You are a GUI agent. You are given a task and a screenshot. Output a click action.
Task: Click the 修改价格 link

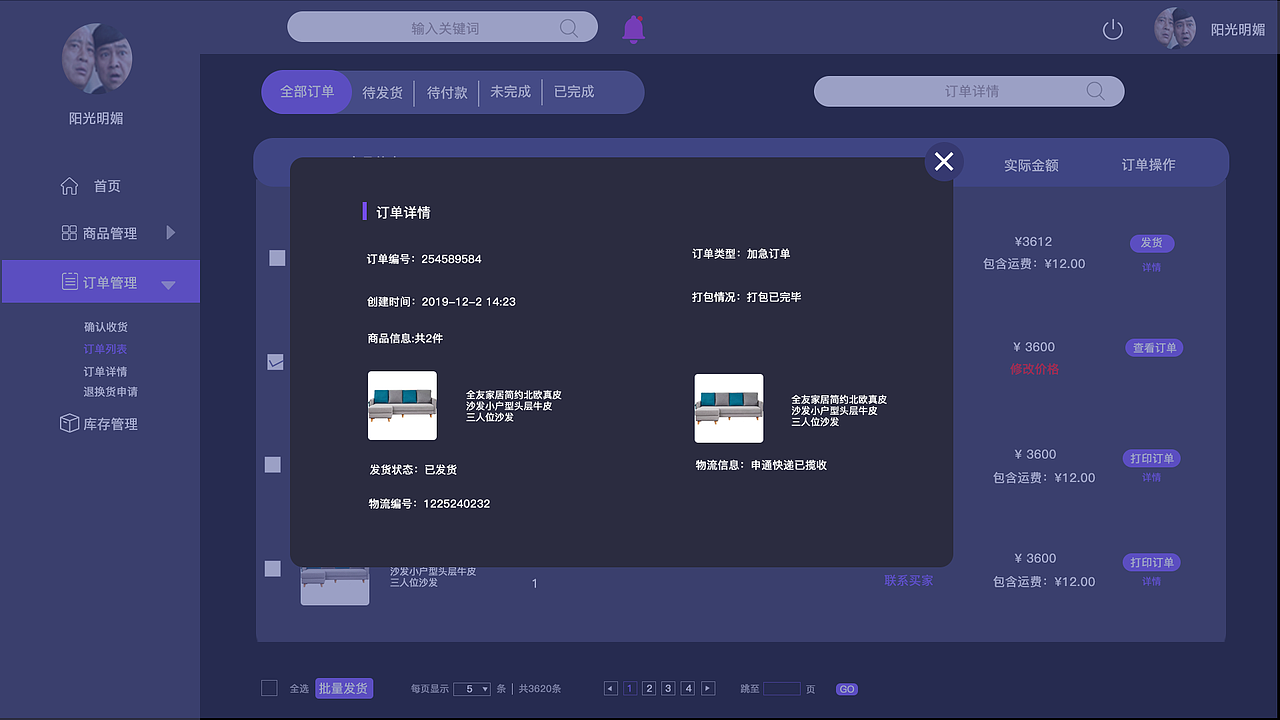(x=1035, y=368)
